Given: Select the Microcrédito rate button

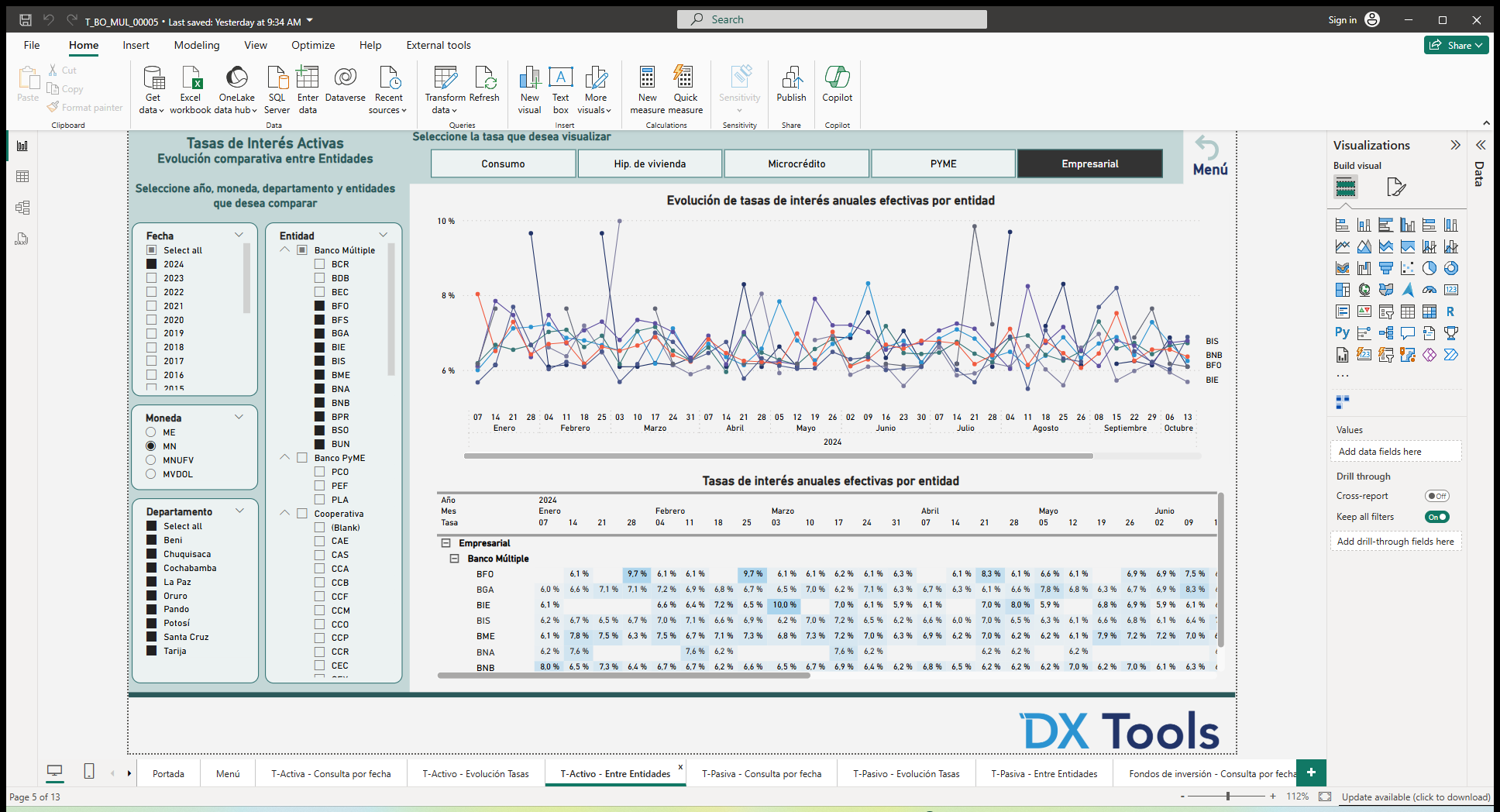Looking at the screenshot, I should pyautogui.click(x=796, y=163).
